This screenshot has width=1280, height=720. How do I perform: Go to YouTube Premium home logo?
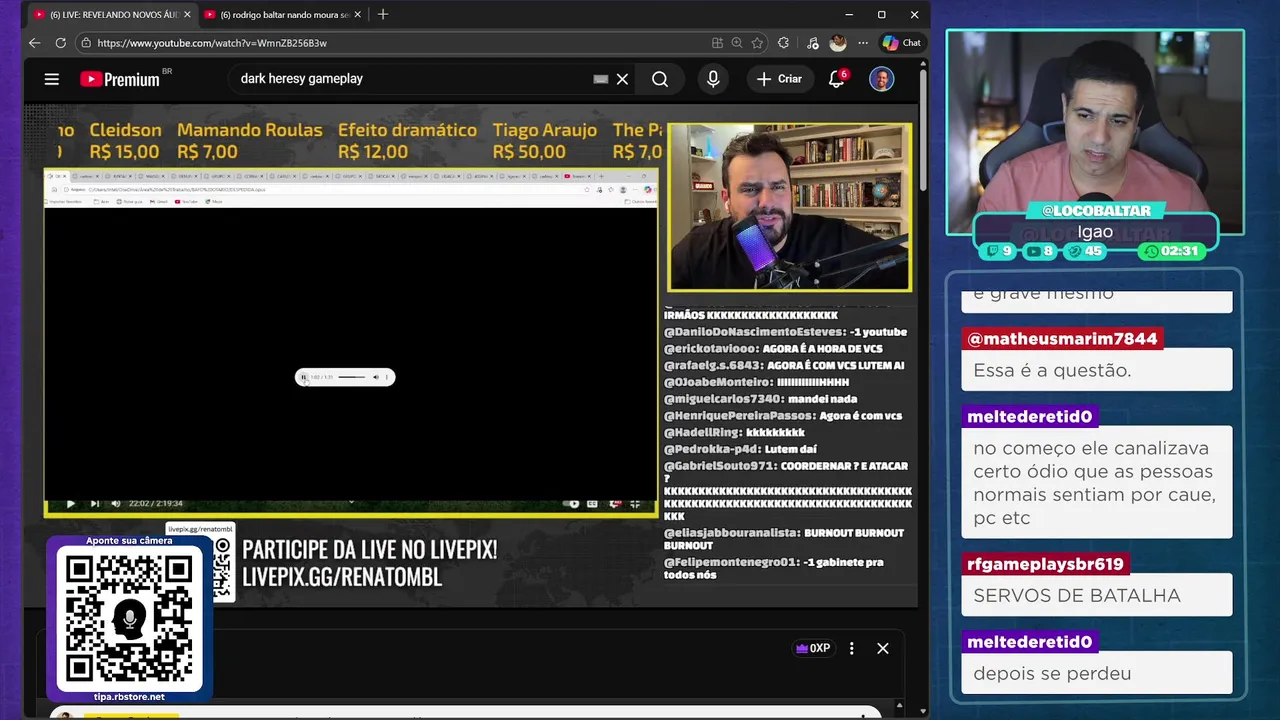[x=120, y=79]
